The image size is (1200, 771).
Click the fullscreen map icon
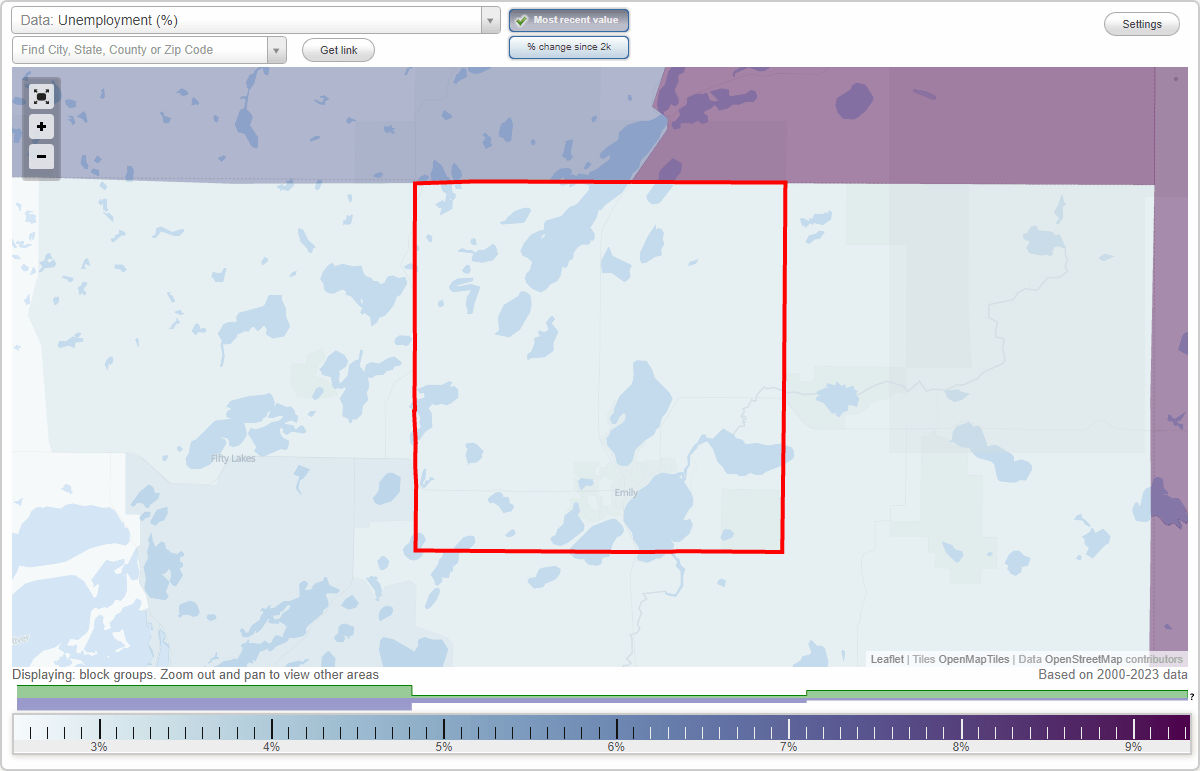(41, 96)
